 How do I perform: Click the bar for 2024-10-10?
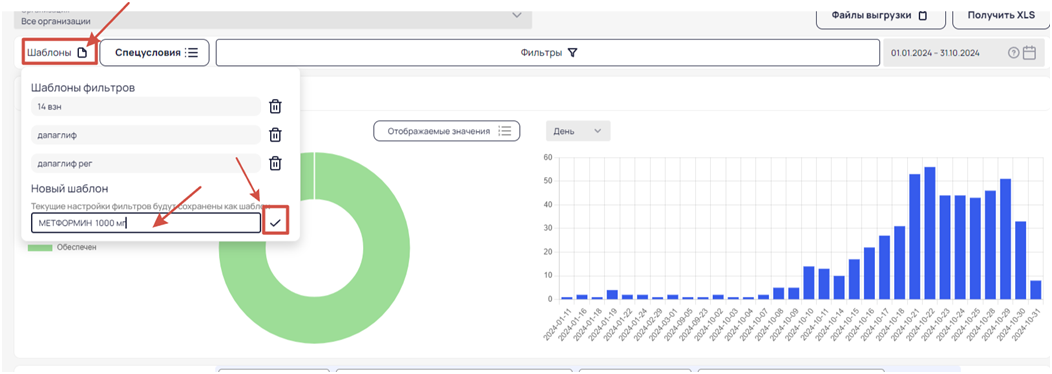click(808, 283)
